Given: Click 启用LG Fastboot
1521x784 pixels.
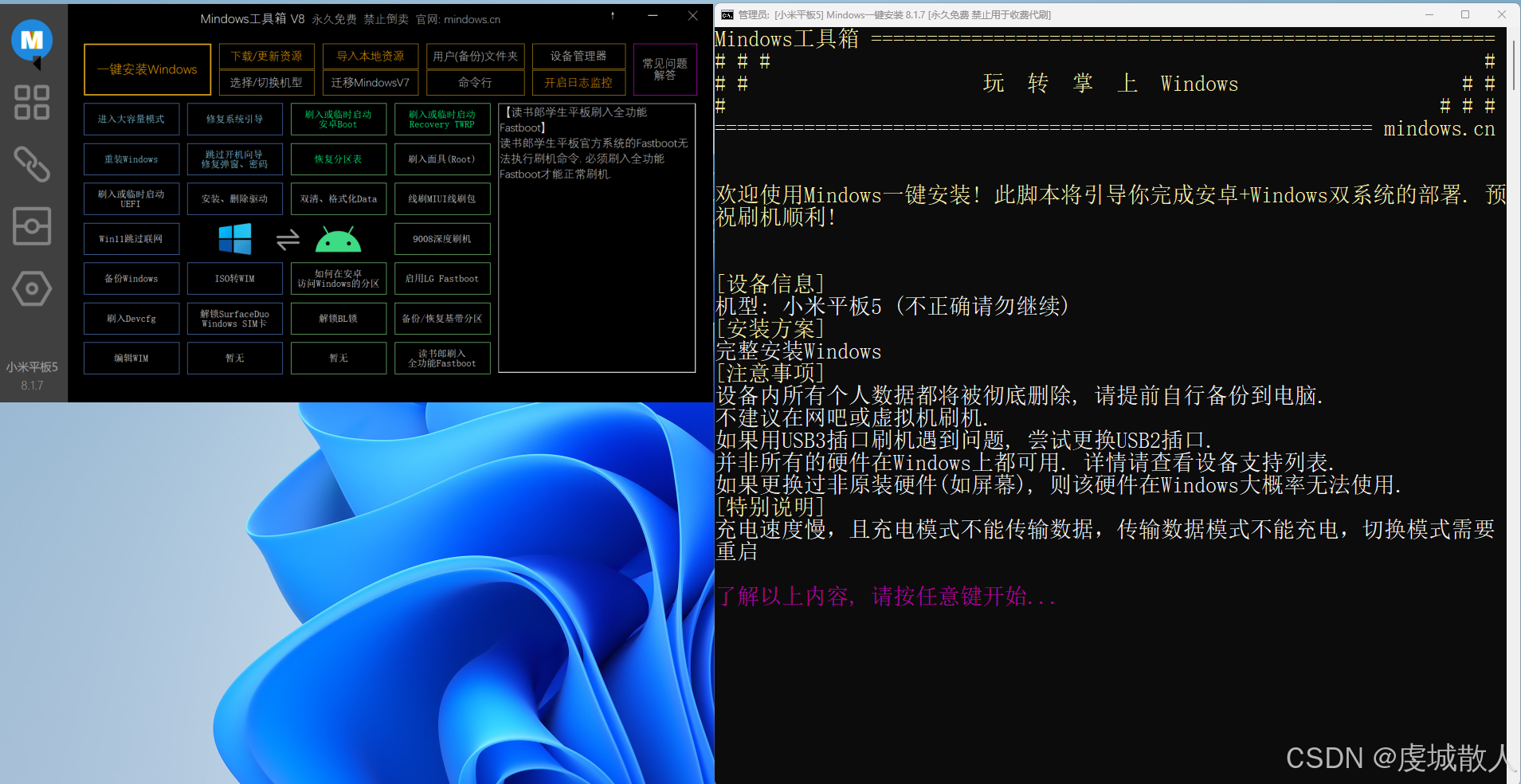Looking at the screenshot, I should (442, 279).
